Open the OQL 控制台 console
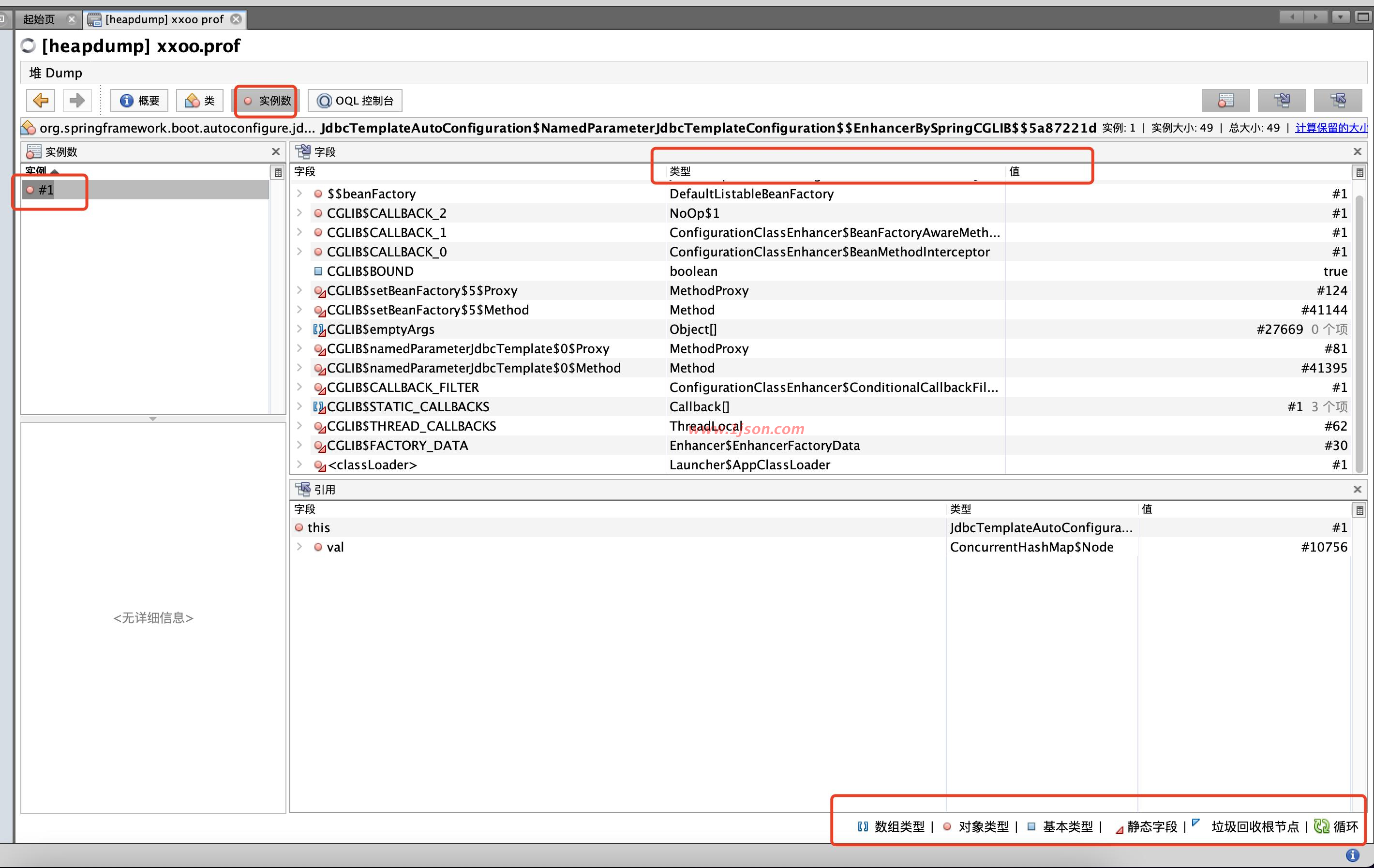This screenshot has width=1374, height=868. [x=355, y=101]
